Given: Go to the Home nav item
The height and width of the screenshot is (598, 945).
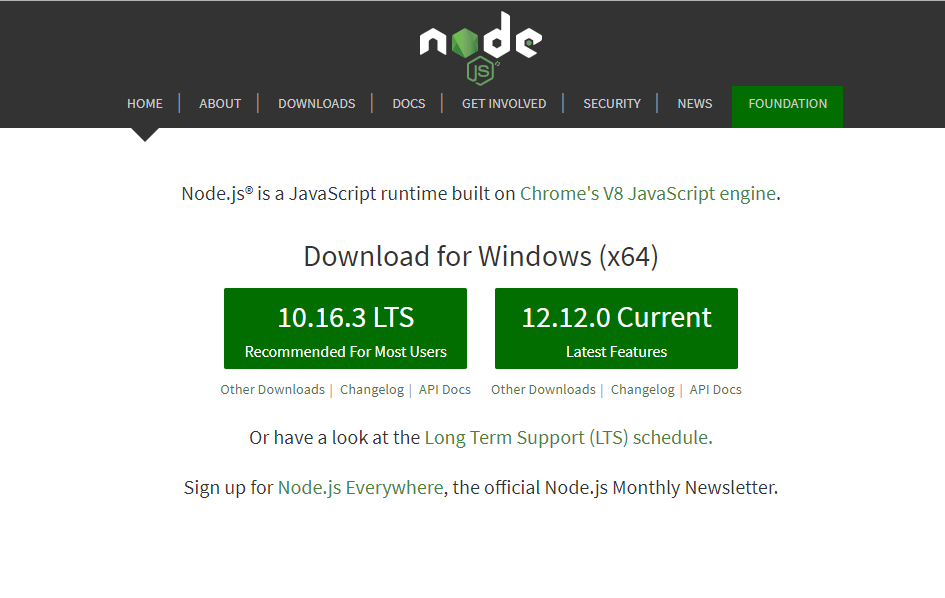Looking at the screenshot, I should pyautogui.click(x=145, y=104).
